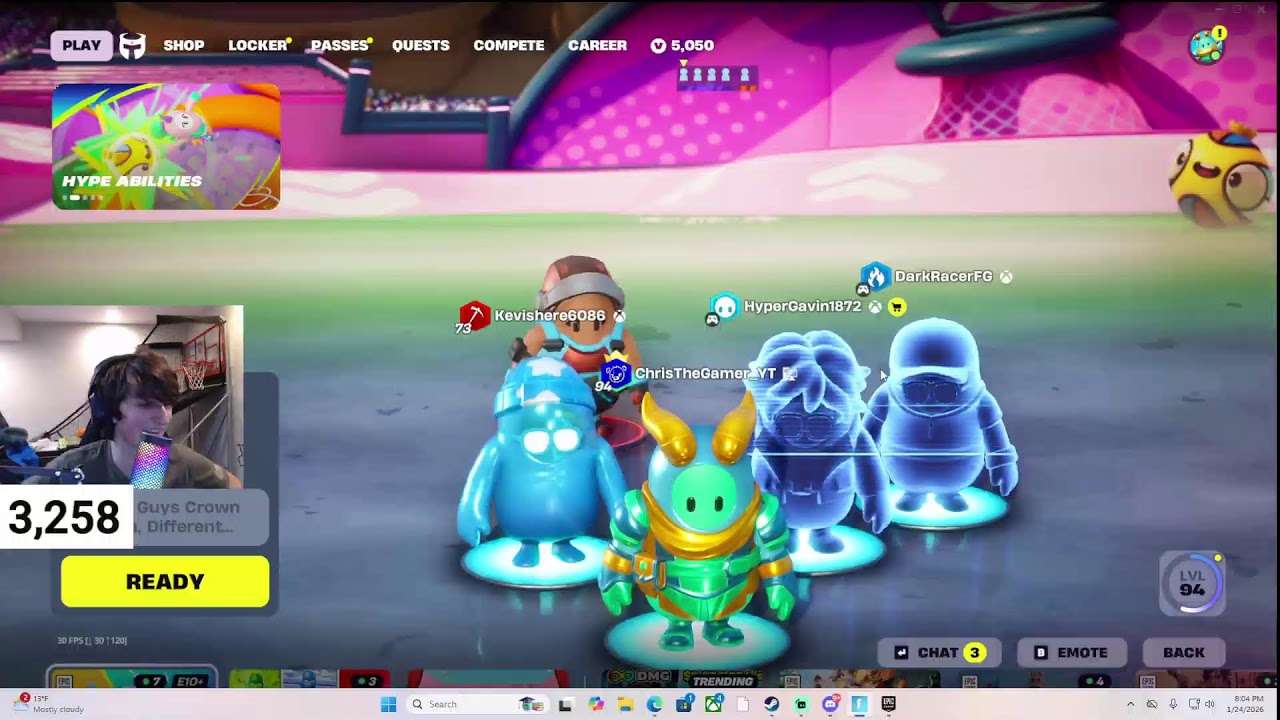Click the party members indicator at top

[x=717, y=77]
